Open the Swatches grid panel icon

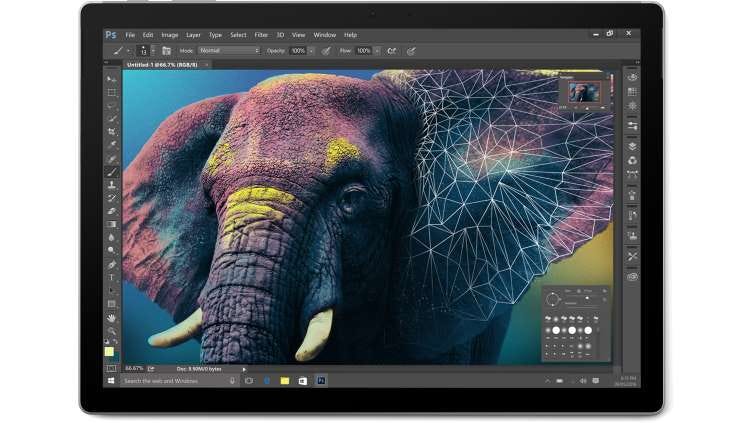tap(633, 91)
